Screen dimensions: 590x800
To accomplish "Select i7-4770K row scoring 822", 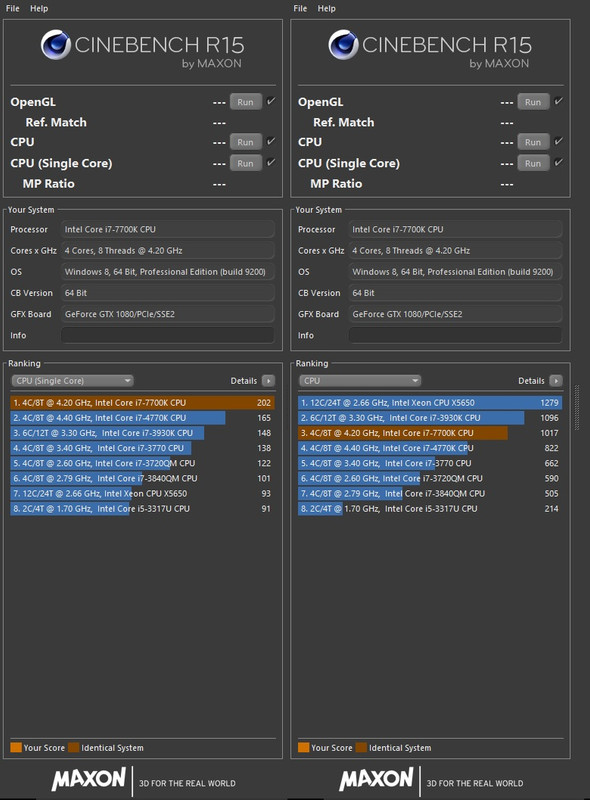I will coord(430,448).
